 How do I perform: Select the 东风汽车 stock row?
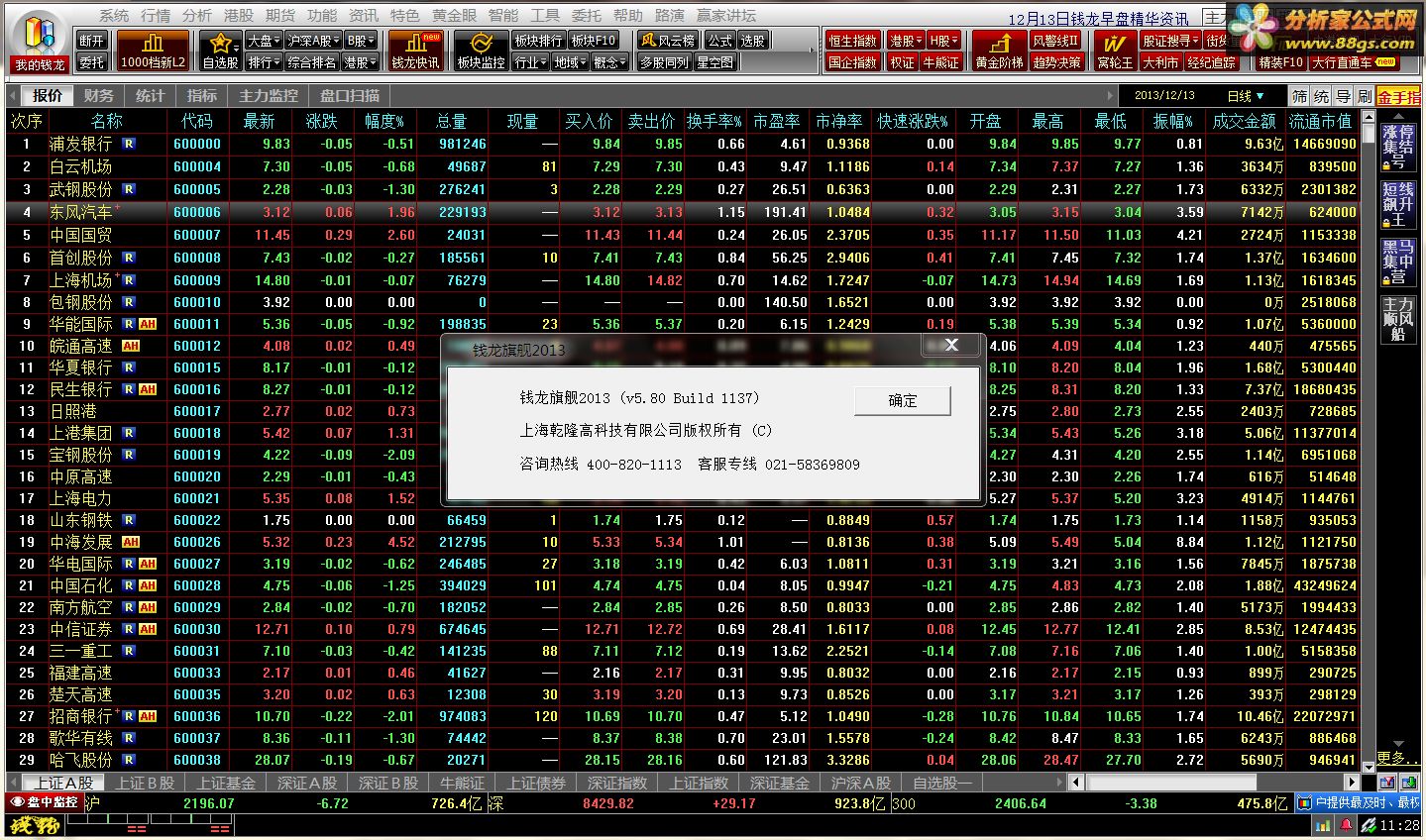[x=682, y=212]
